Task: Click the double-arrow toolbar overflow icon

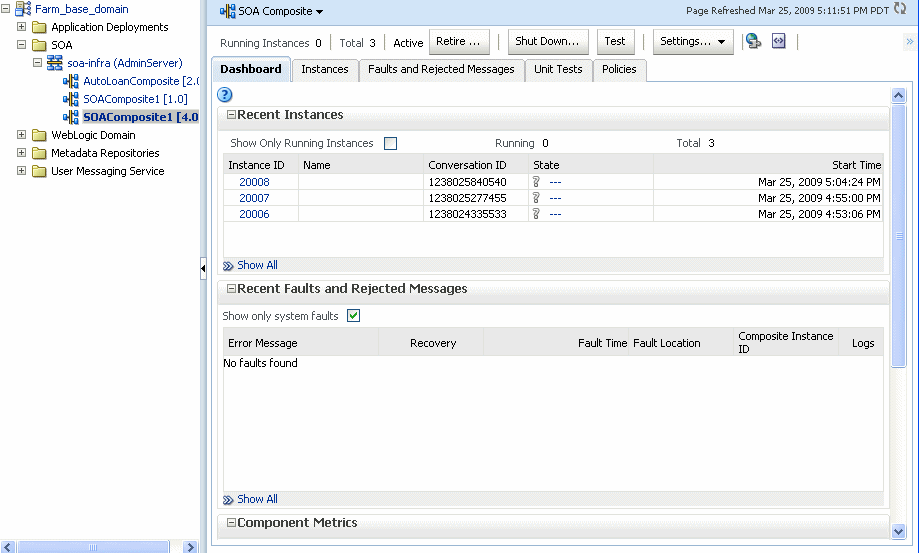Action: [909, 42]
